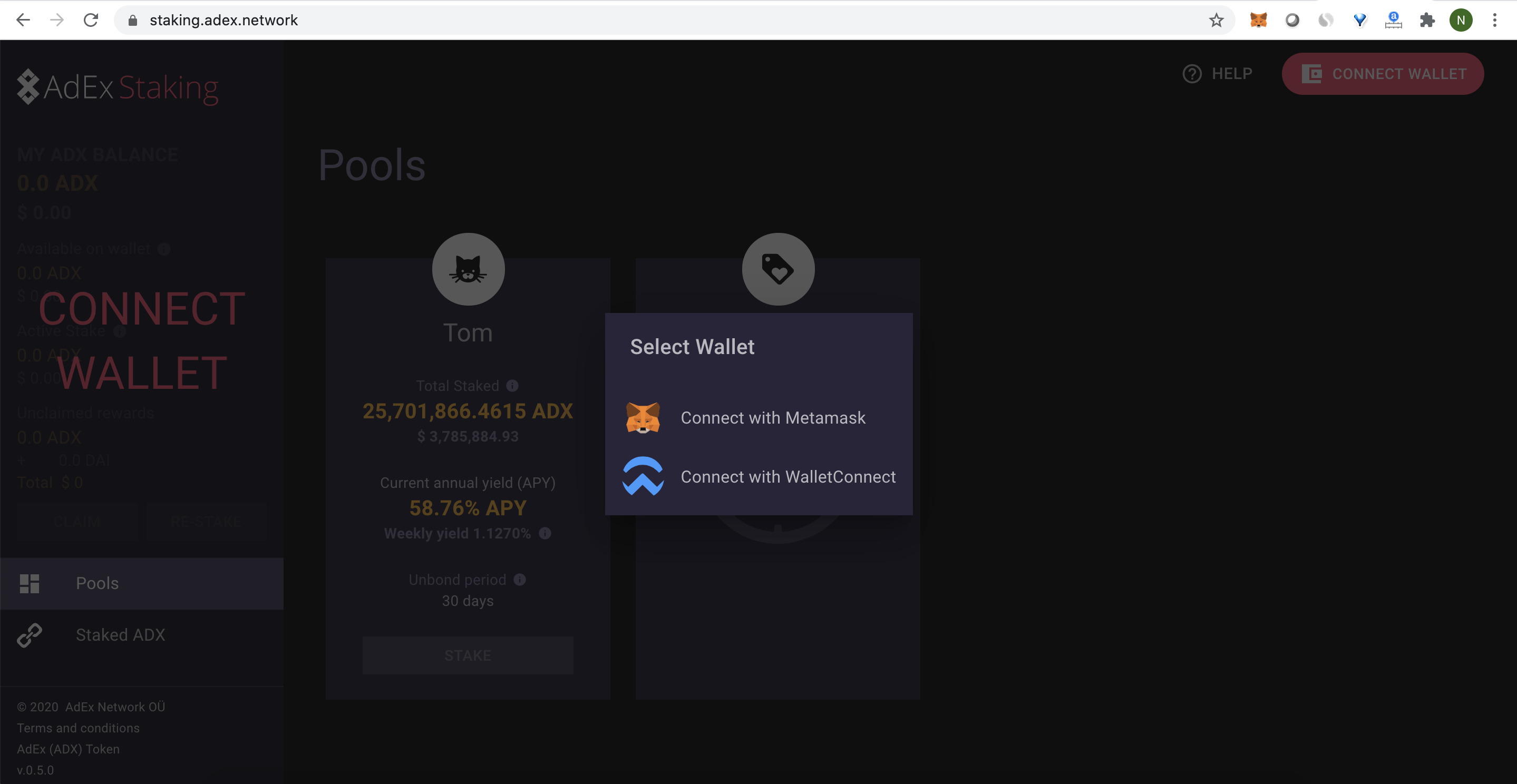Click the browser back arrow
The height and width of the screenshot is (784, 1517).
[23, 20]
